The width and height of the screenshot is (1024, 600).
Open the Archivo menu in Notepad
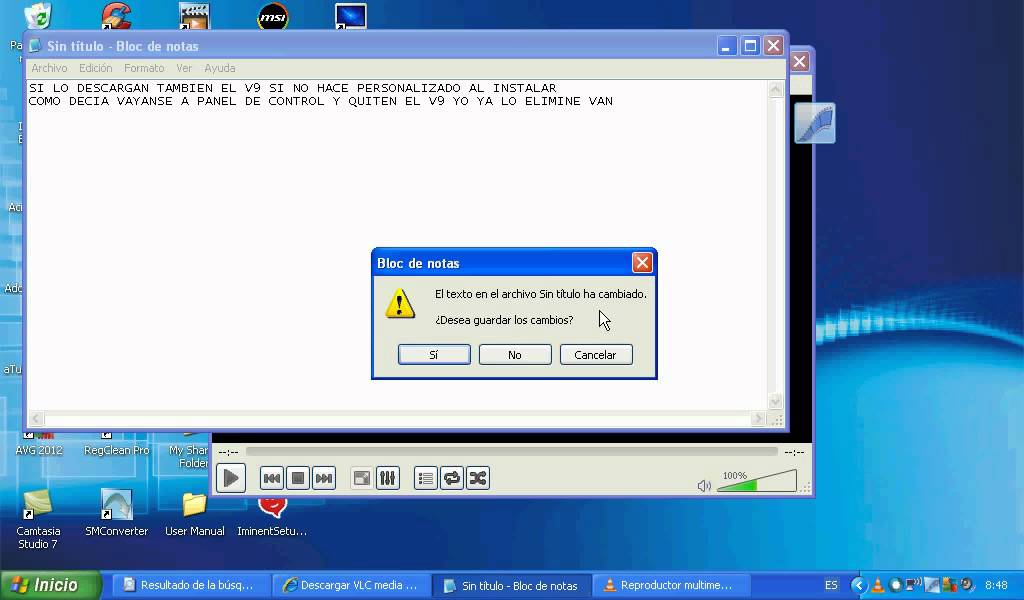click(49, 68)
